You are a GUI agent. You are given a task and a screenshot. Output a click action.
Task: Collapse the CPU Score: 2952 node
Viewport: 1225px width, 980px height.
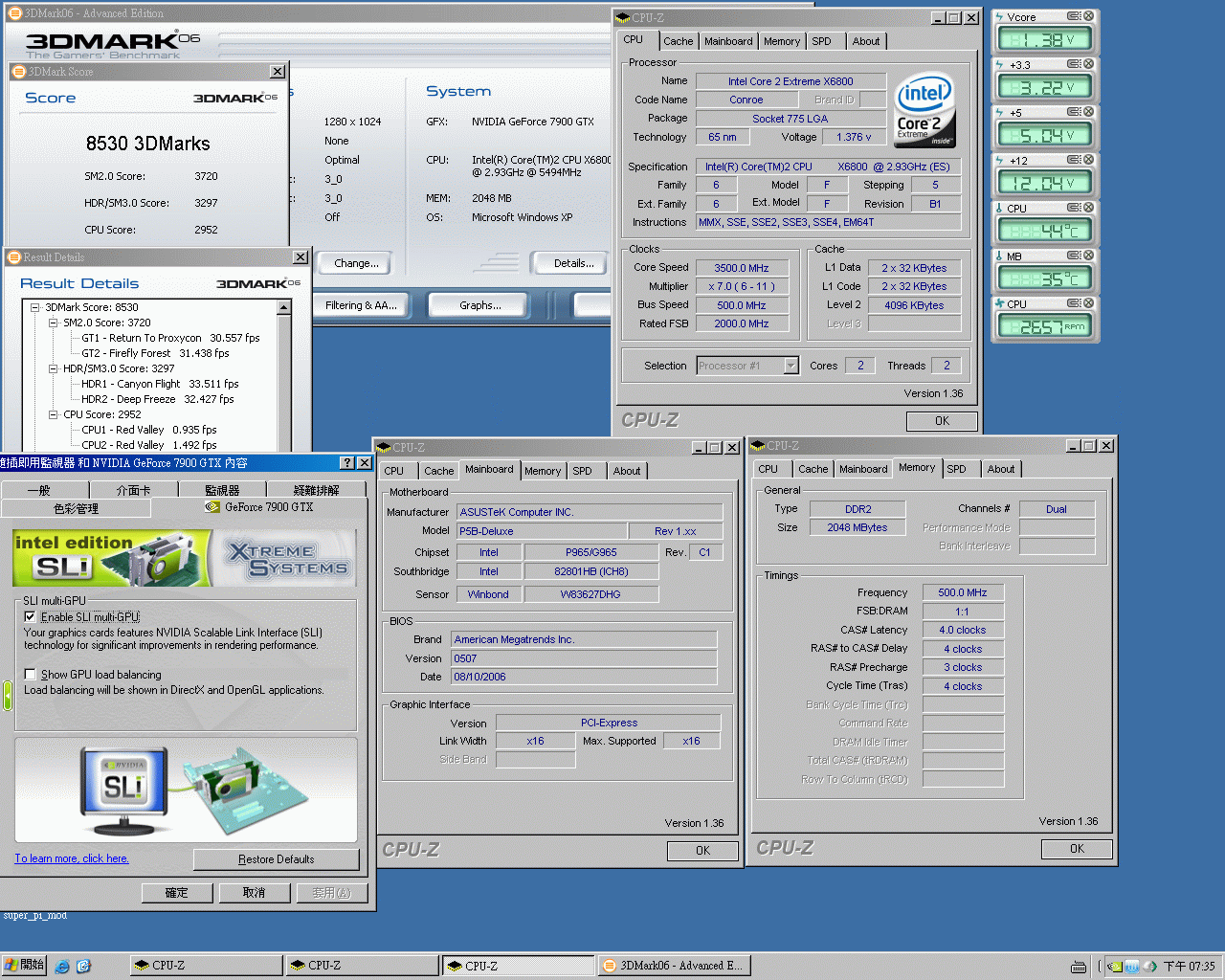[54, 414]
